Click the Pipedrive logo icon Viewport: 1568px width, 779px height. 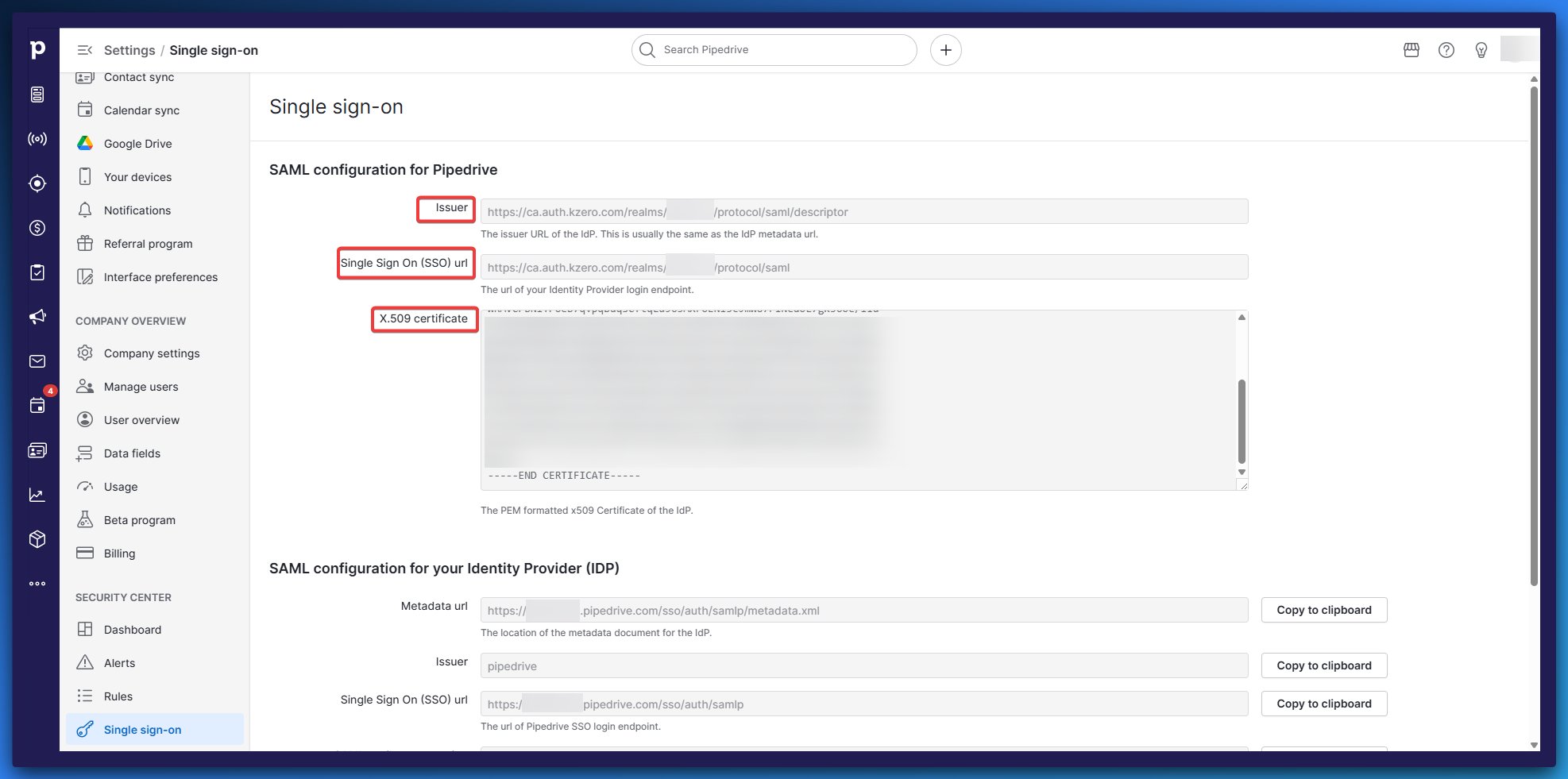tap(37, 49)
